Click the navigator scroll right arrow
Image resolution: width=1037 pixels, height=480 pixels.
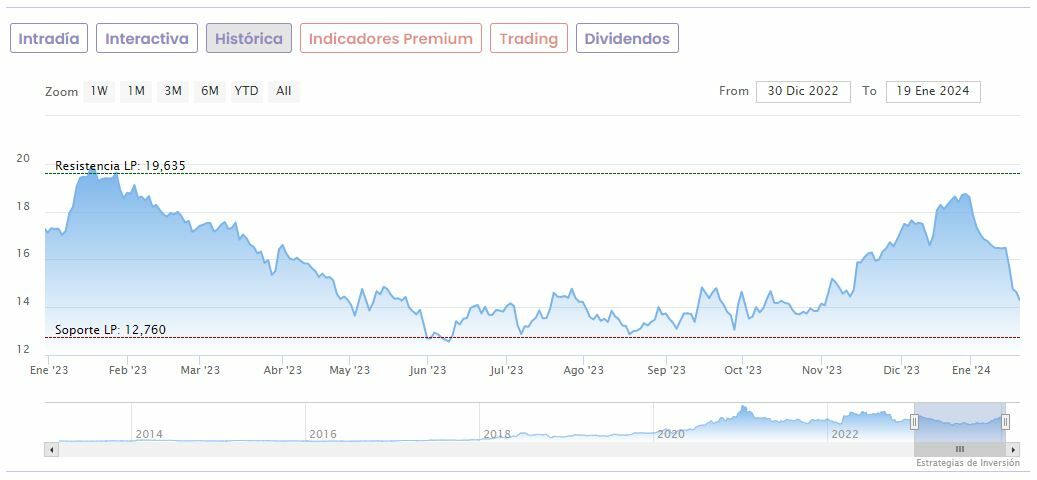[1014, 450]
